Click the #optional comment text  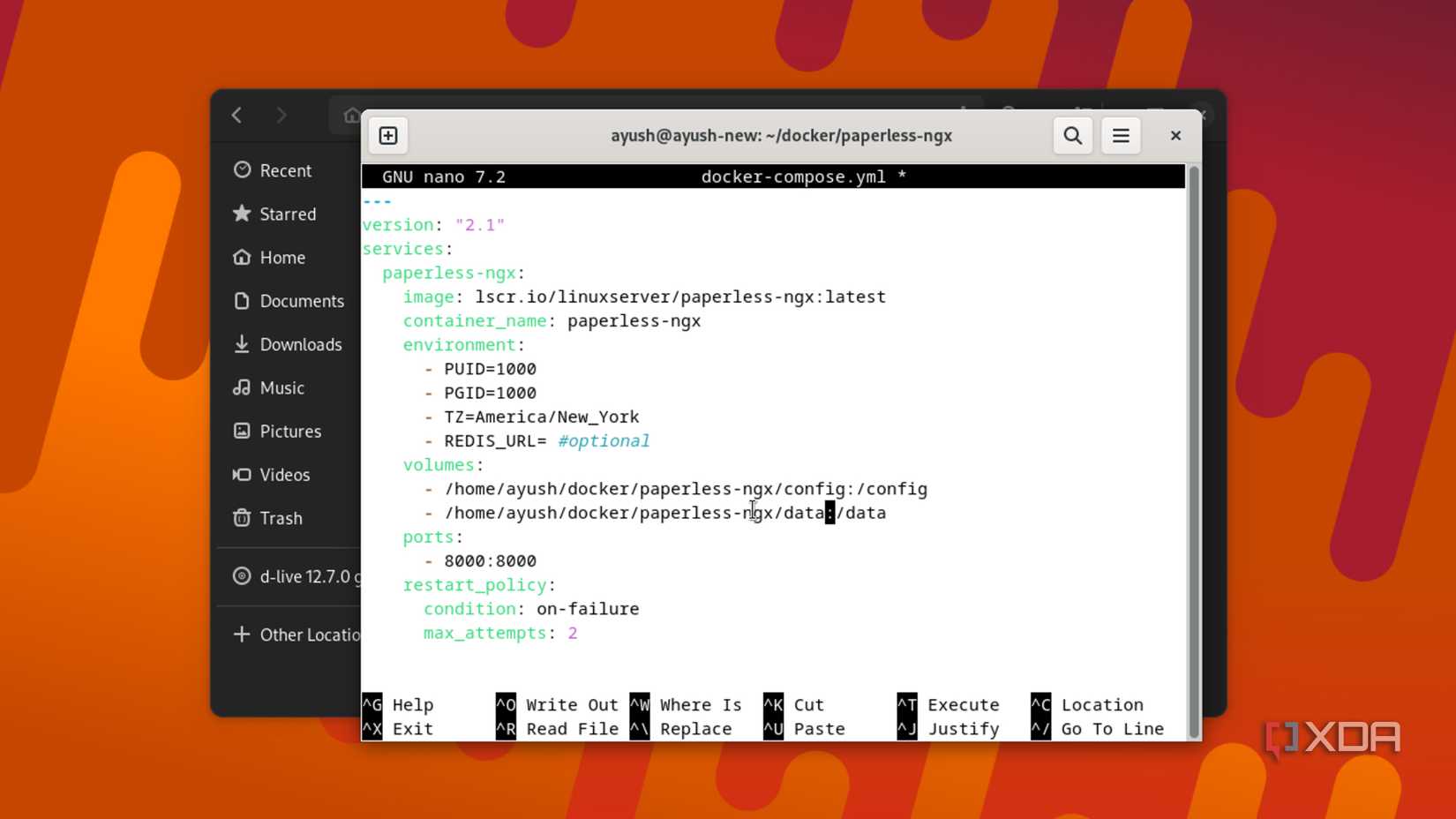coord(604,440)
